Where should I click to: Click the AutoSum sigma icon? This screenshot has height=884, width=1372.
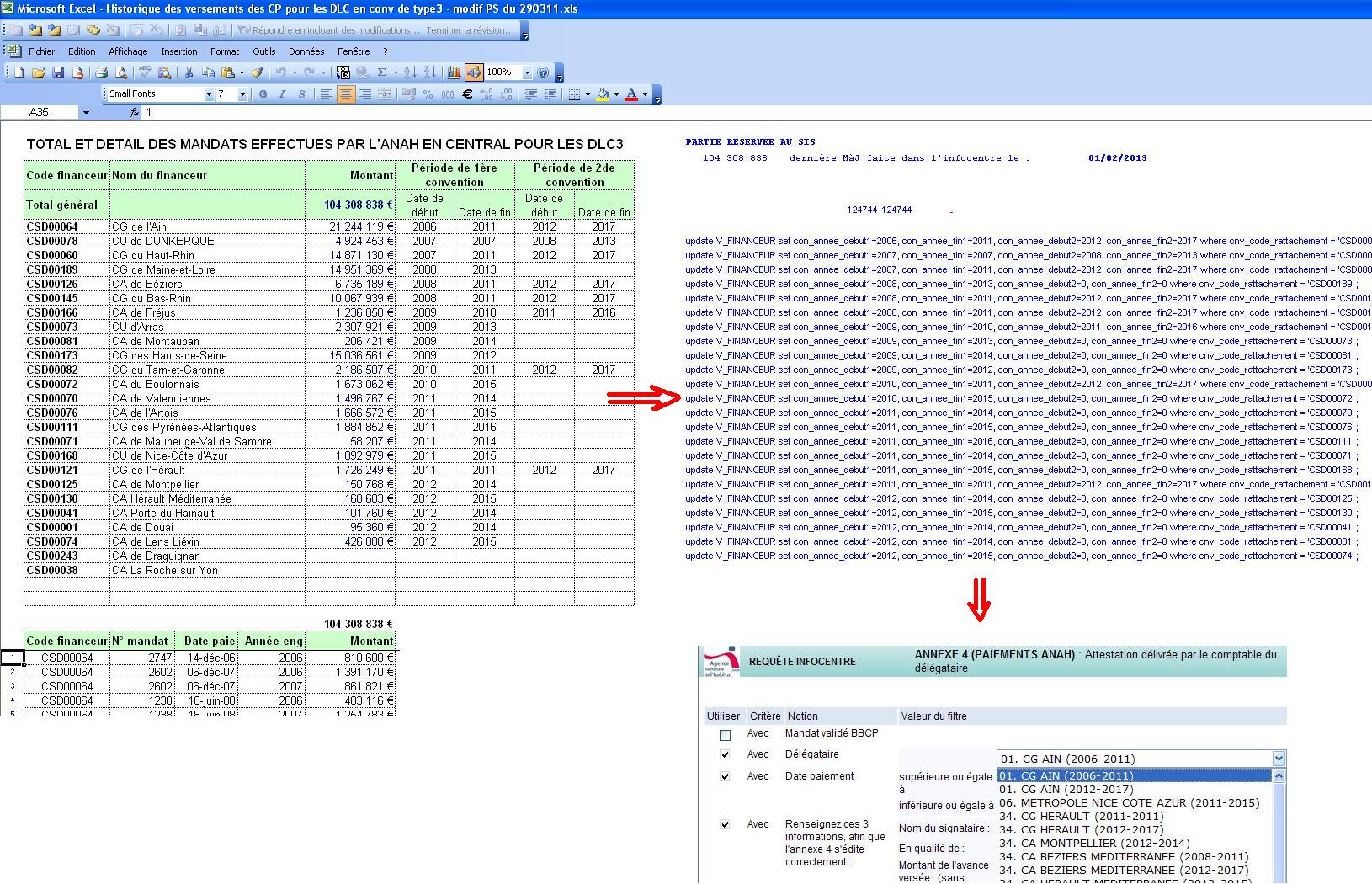click(381, 72)
